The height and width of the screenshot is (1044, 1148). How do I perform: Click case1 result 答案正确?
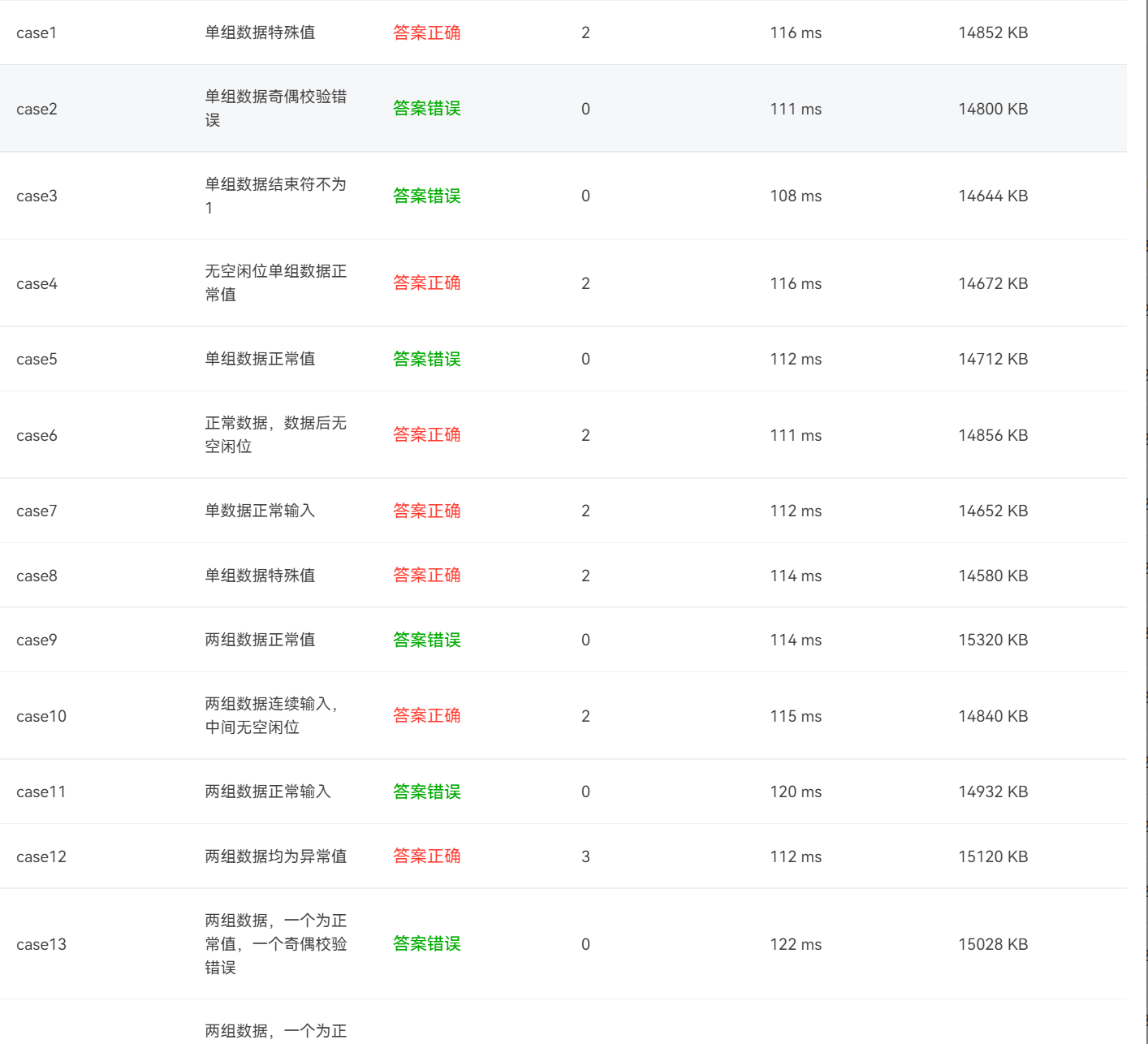pyautogui.click(x=427, y=32)
